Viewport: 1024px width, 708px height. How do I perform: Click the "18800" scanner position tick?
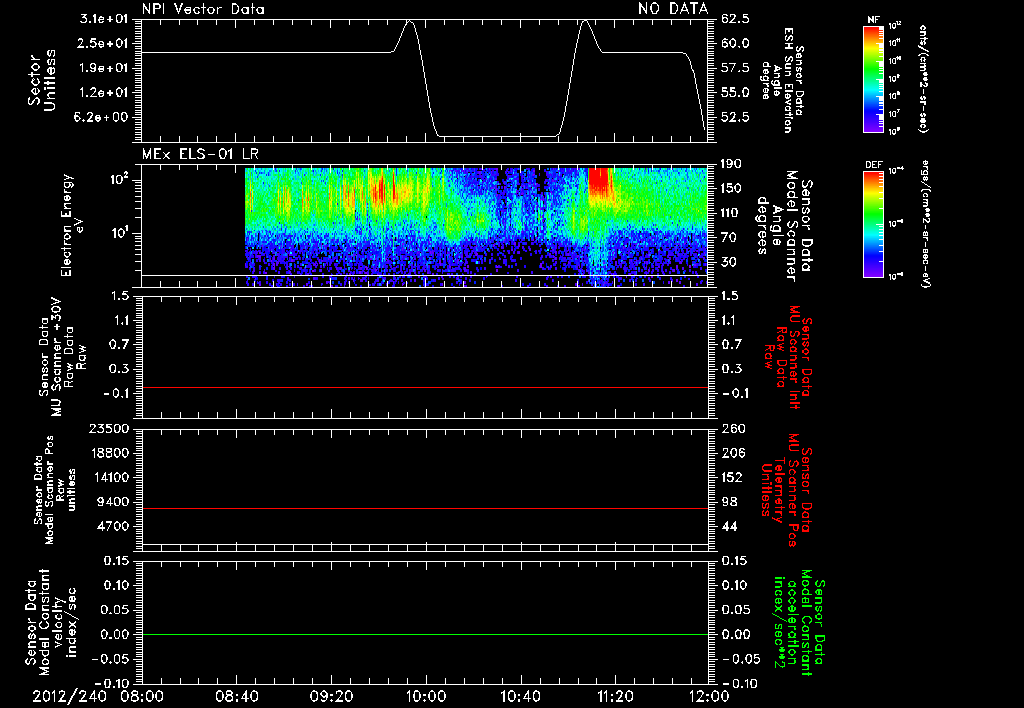[x=109, y=453]
